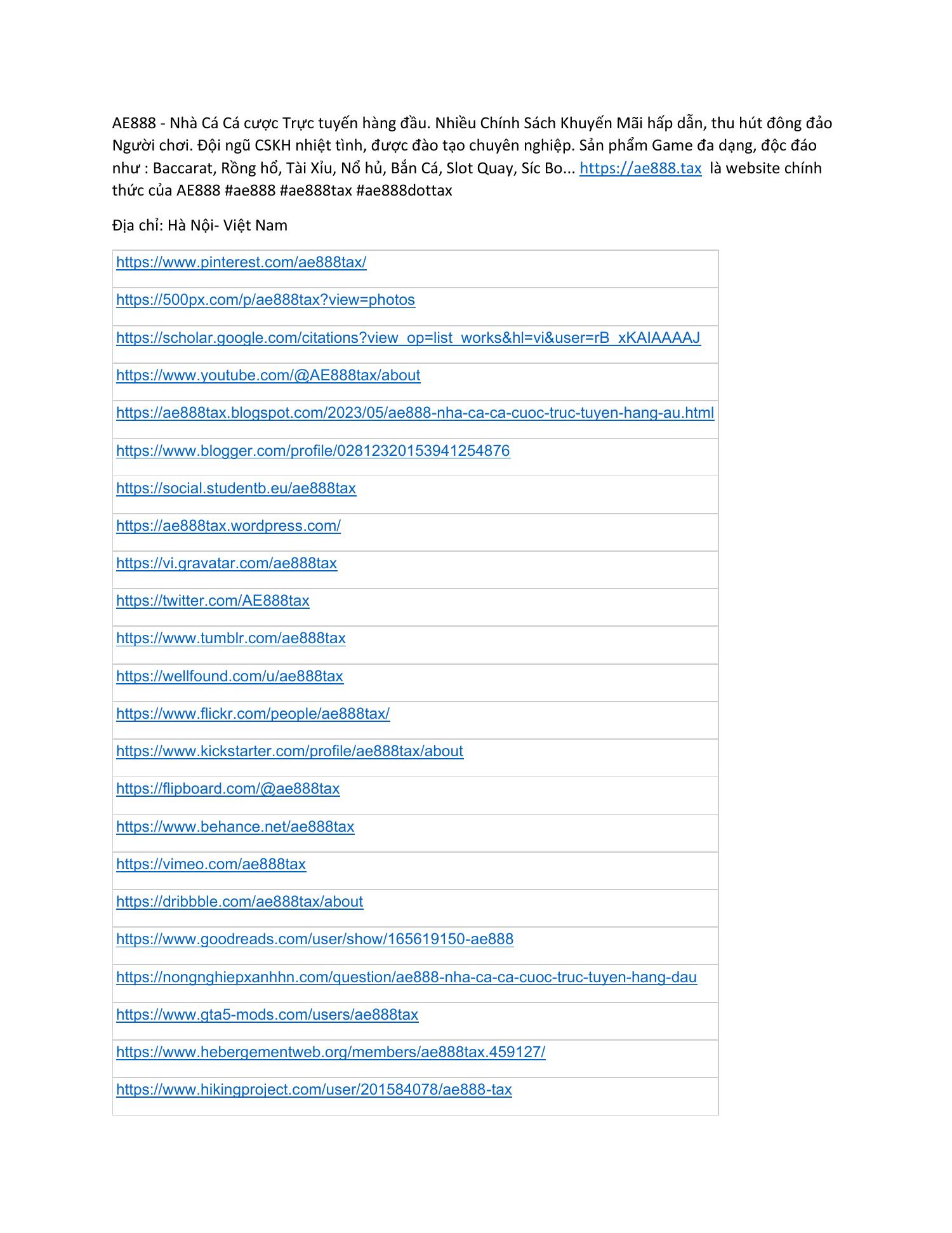Open the ae888.tax website link
This screenshot has width=952, height=1233.
(x=640, y=168)
